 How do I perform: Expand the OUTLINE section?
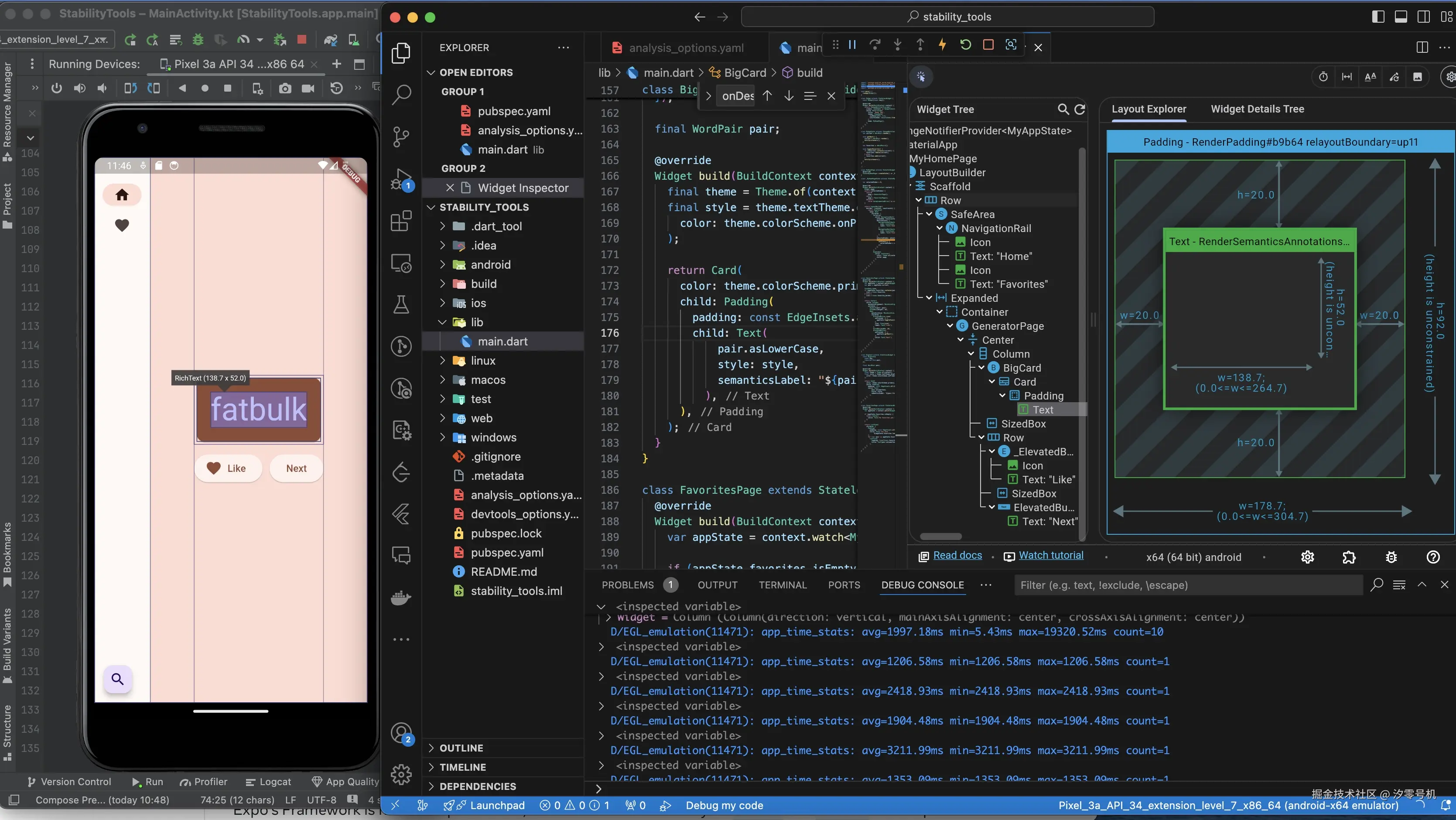pos(461,748)
